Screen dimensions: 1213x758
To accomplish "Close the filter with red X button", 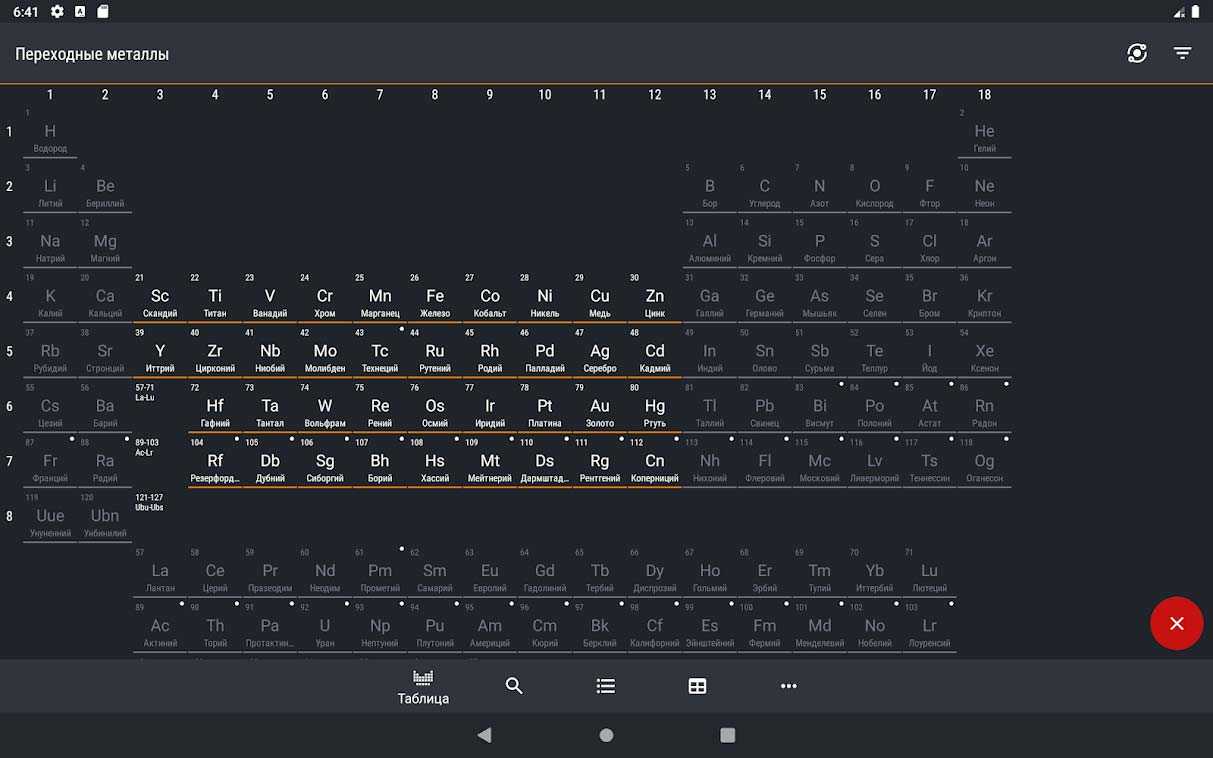I will coord(1176,623).
